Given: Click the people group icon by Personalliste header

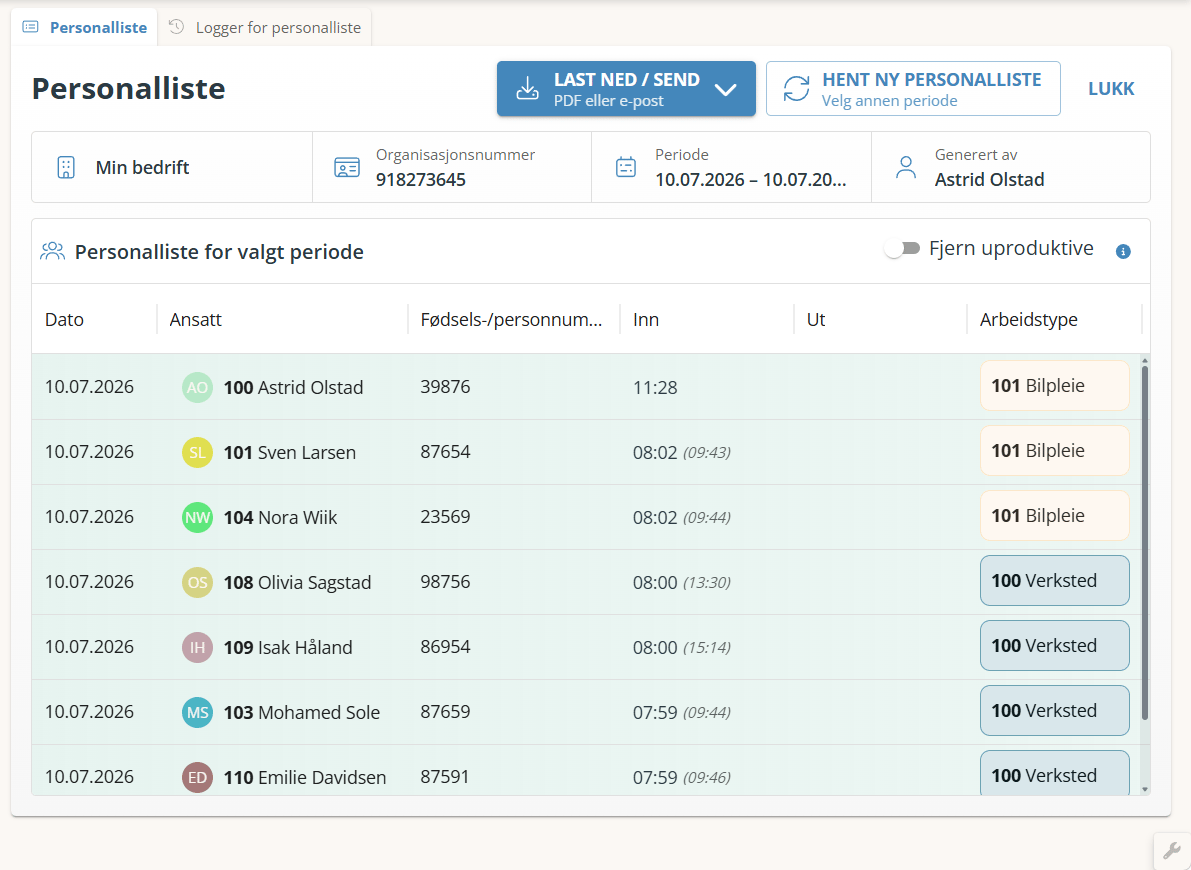Looking at the screenshot, I should click(x=52, y=251).
